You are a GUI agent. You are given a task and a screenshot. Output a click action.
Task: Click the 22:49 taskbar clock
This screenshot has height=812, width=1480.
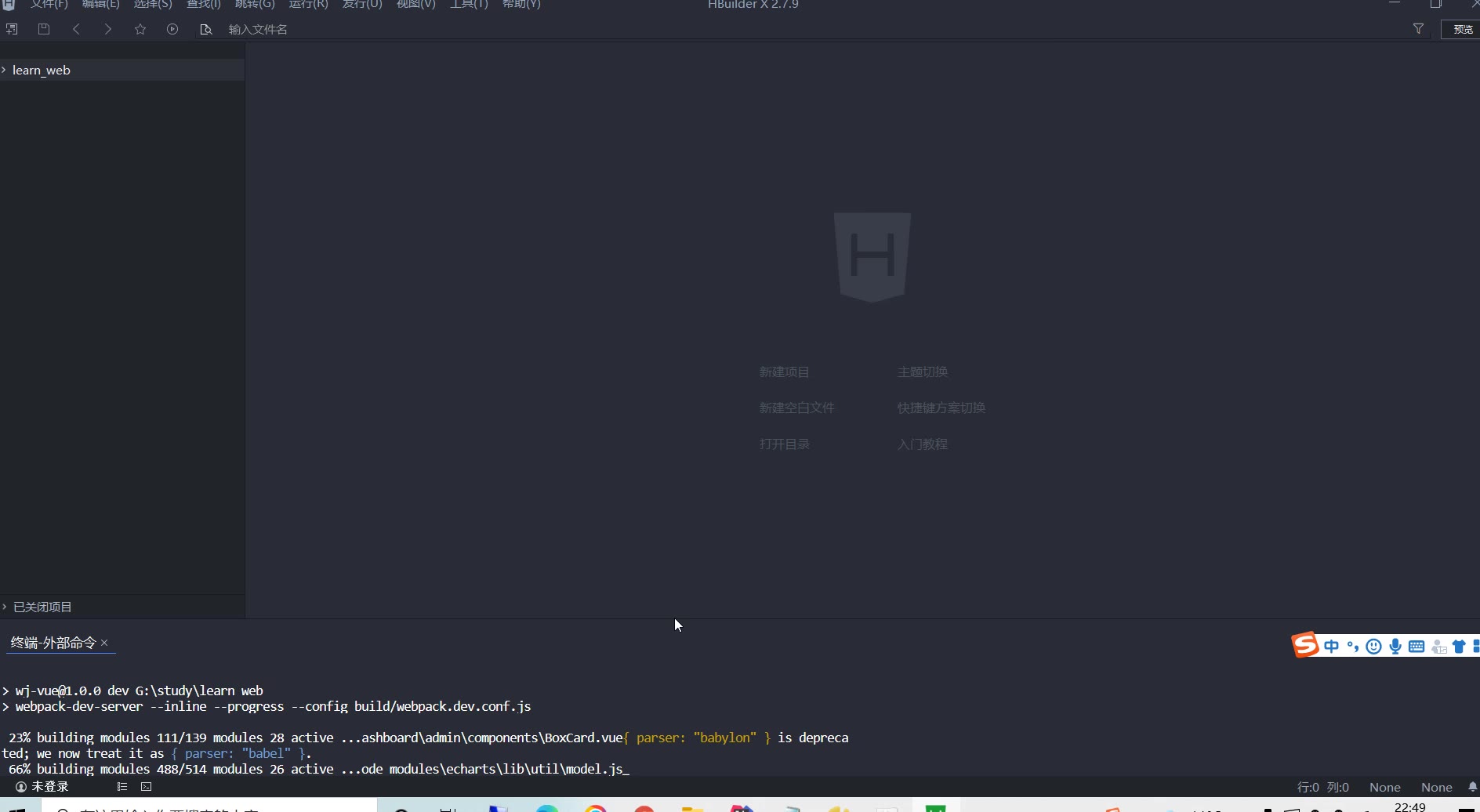click(1409, 807)
